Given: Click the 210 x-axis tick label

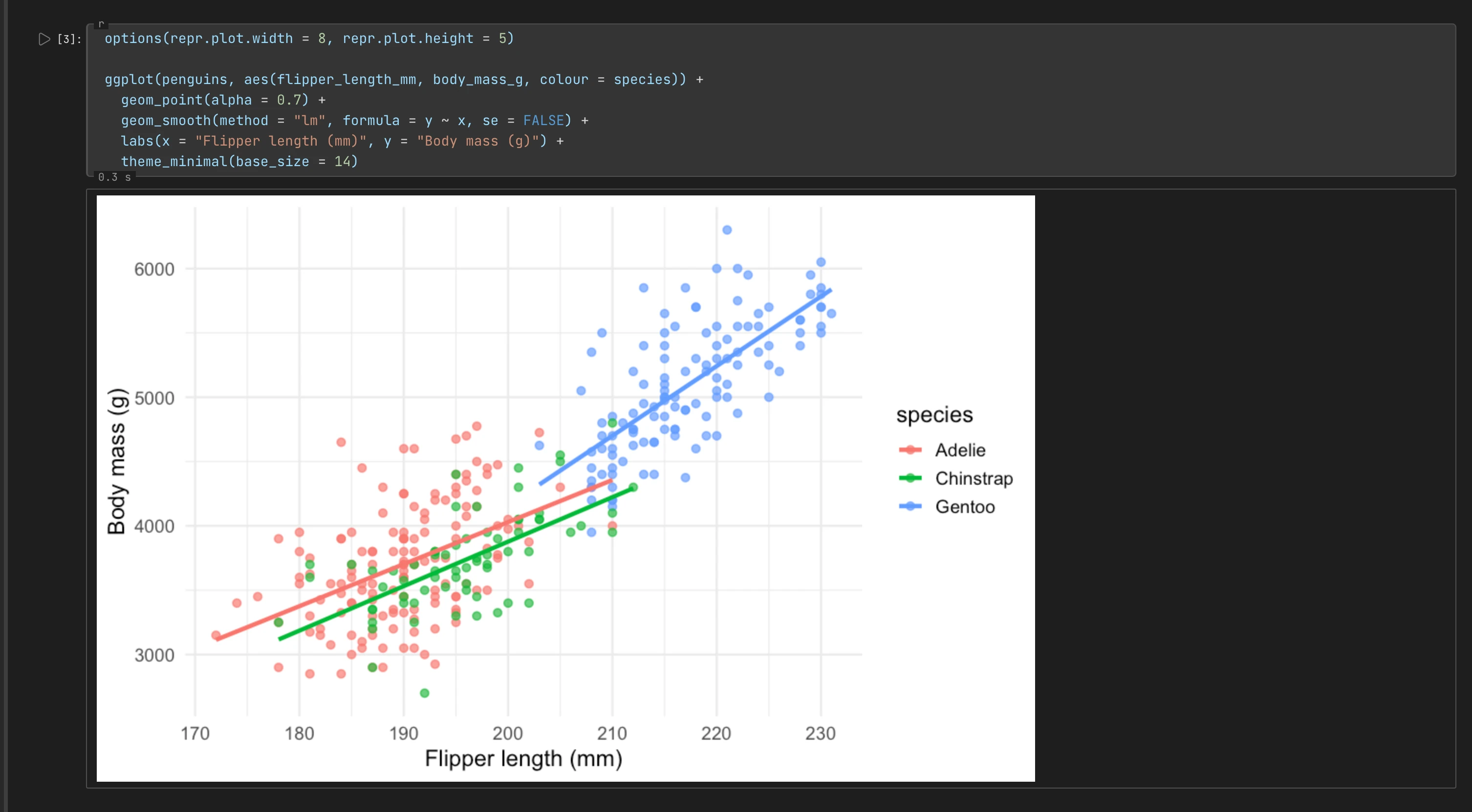Looking at the screenshot, I should pyautogui.click(x=612, y=733).
